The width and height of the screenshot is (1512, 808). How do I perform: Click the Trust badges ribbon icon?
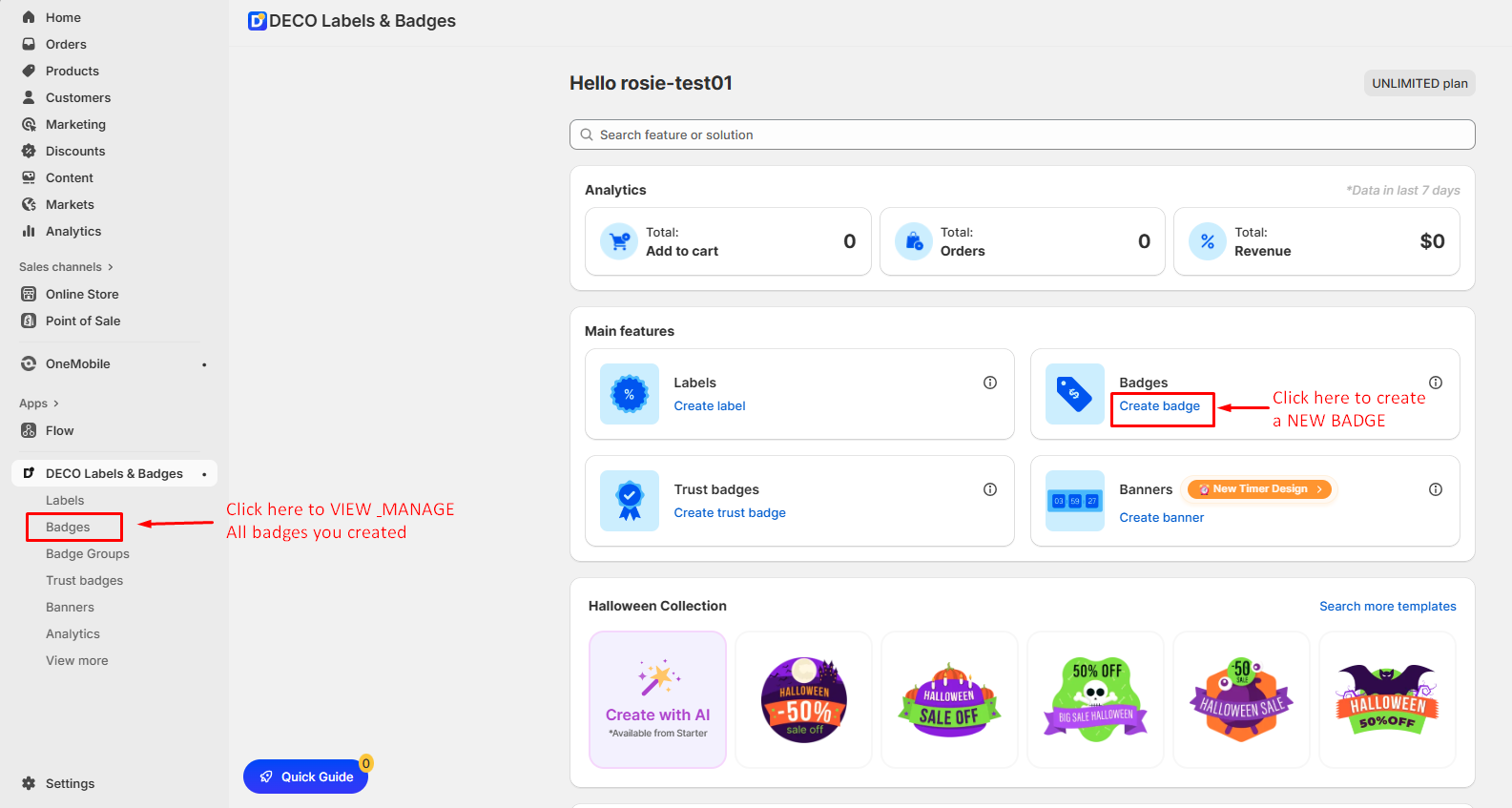click(629, 501)
